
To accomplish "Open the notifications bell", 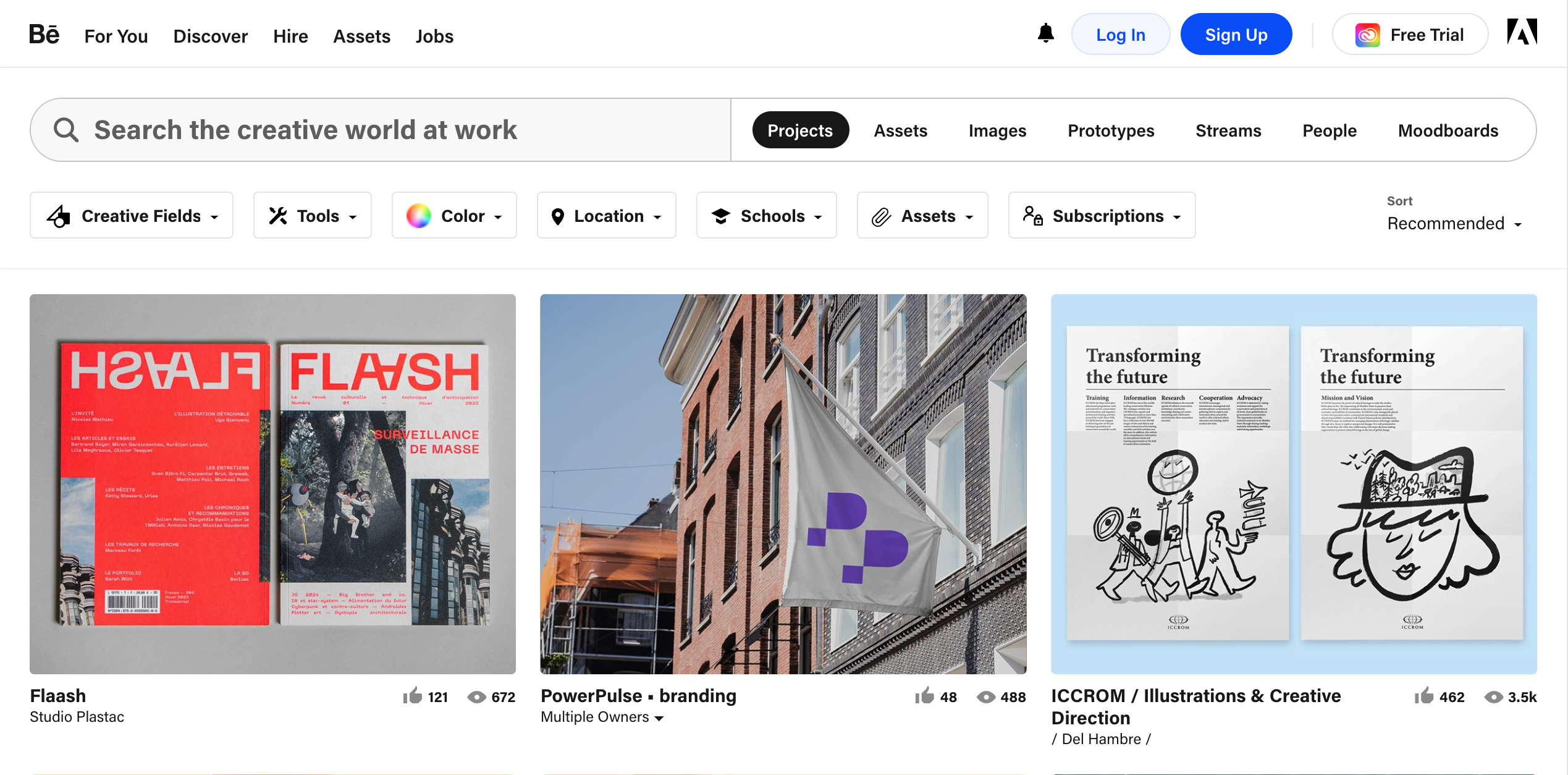I will (x=1045, y=33).
